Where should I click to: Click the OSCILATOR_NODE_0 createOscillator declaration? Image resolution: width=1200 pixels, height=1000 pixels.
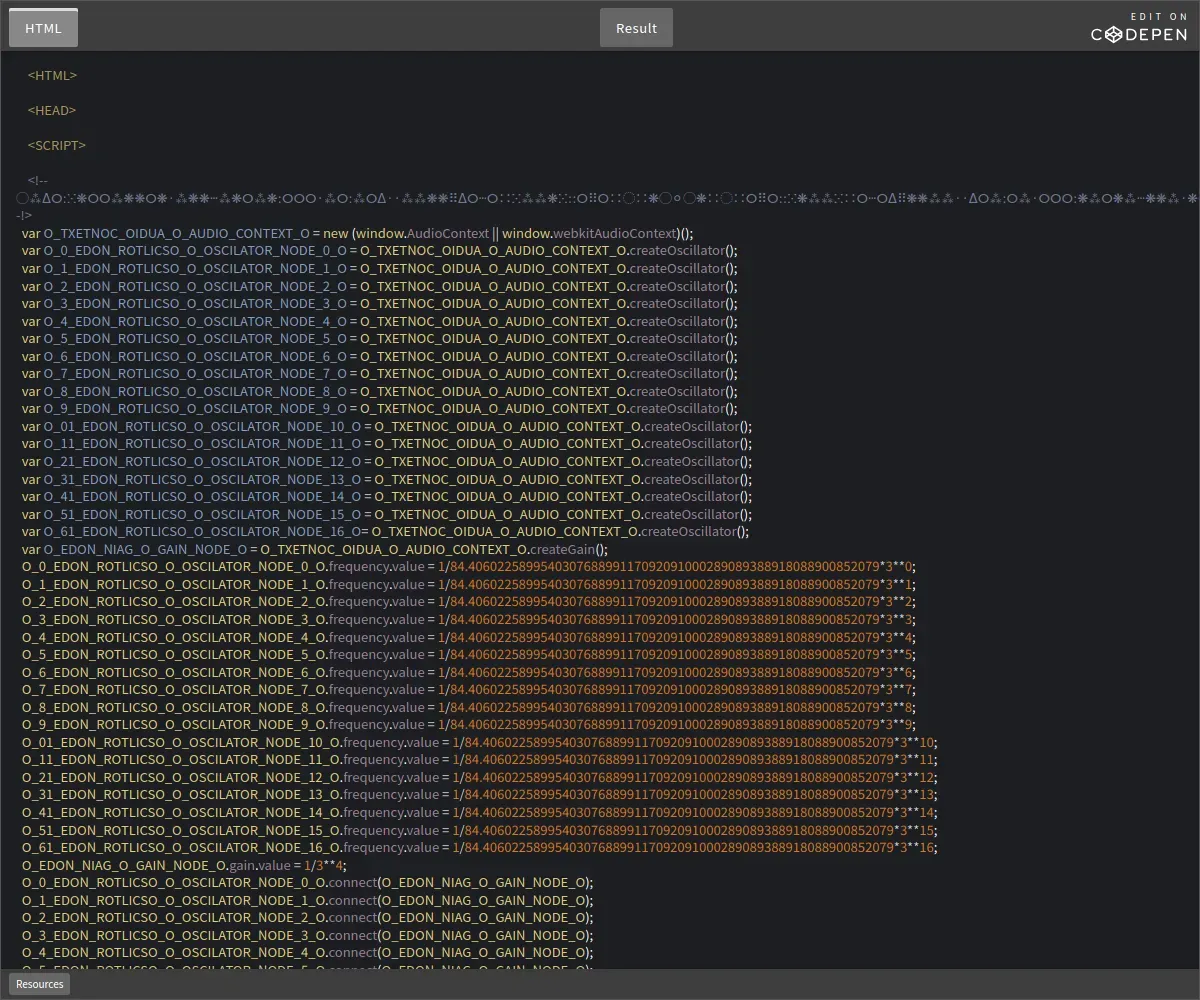(x=380, y=251)
